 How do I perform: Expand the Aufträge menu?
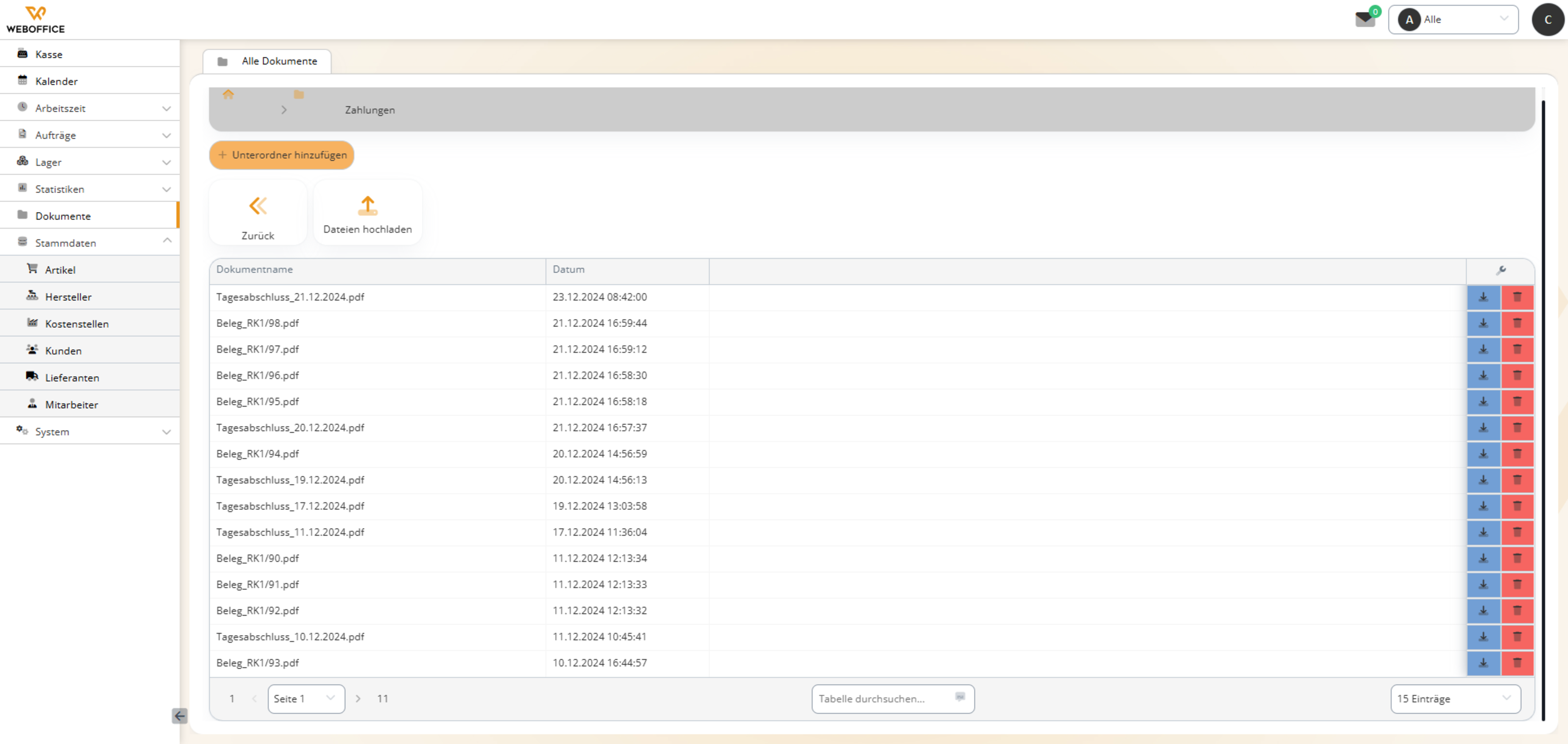[90, 135]
